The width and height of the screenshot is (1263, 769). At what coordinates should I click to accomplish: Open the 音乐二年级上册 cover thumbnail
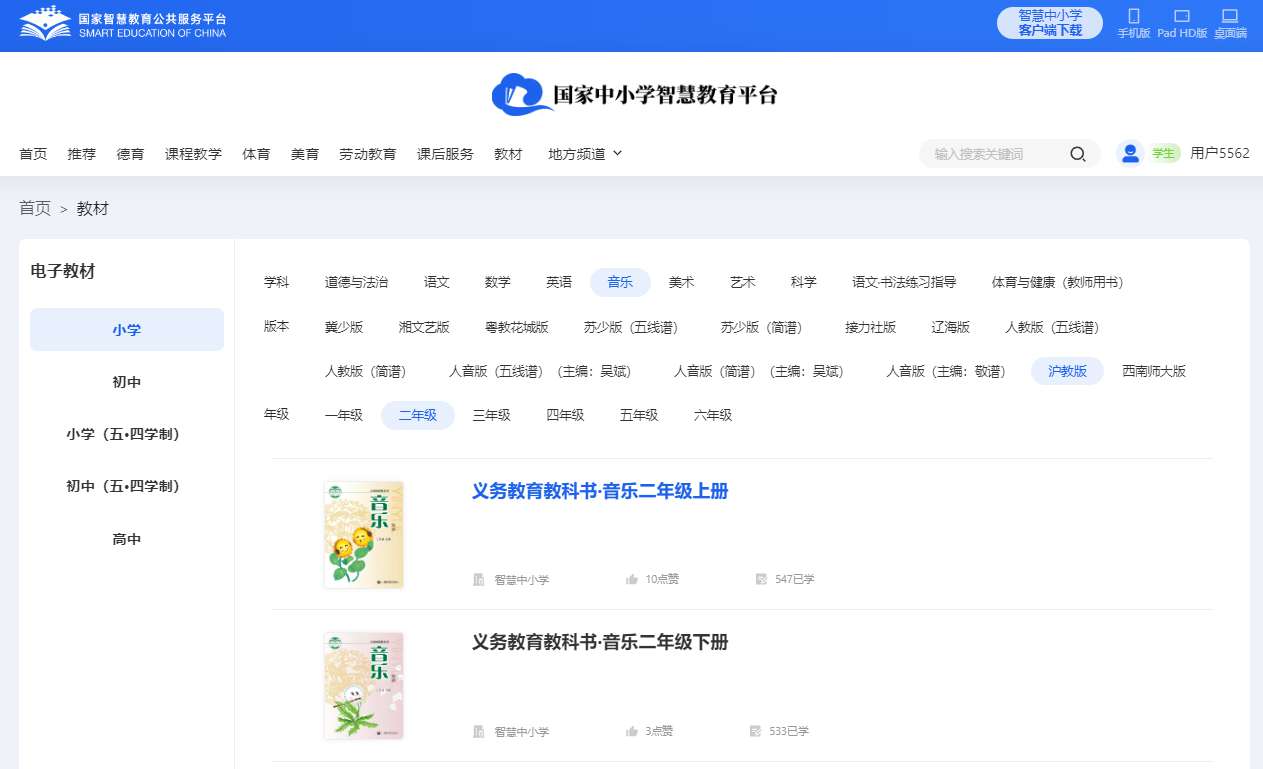pyautogui.click(x=364, y=535)
